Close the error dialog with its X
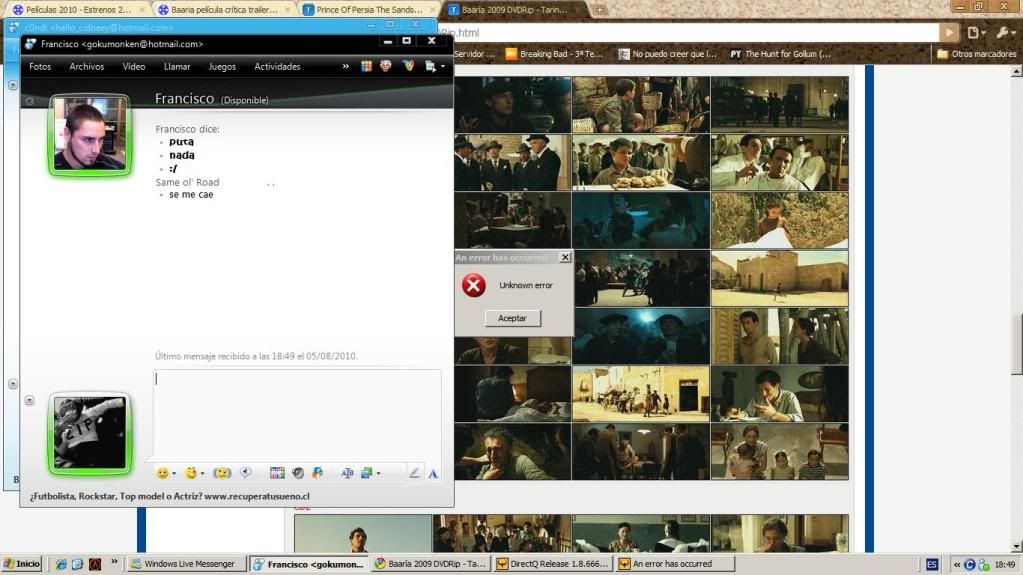The image size is (1023, 575). 565,257
